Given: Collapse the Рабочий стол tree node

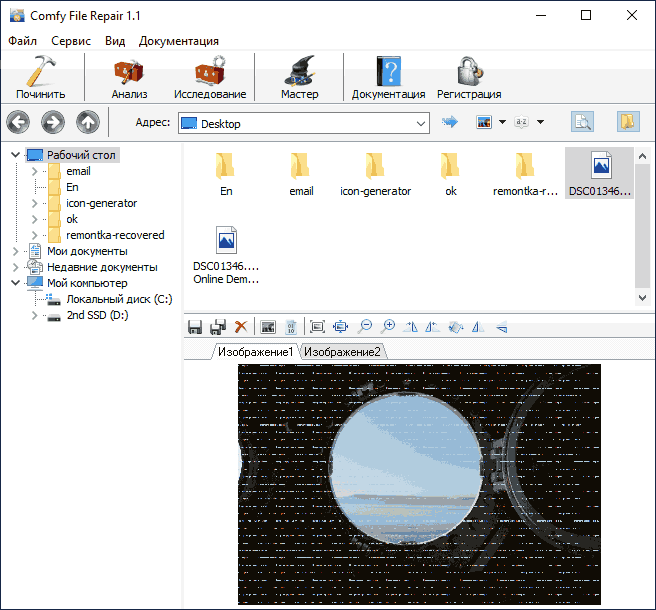Looking at the screenshot, I should [15, 155].
